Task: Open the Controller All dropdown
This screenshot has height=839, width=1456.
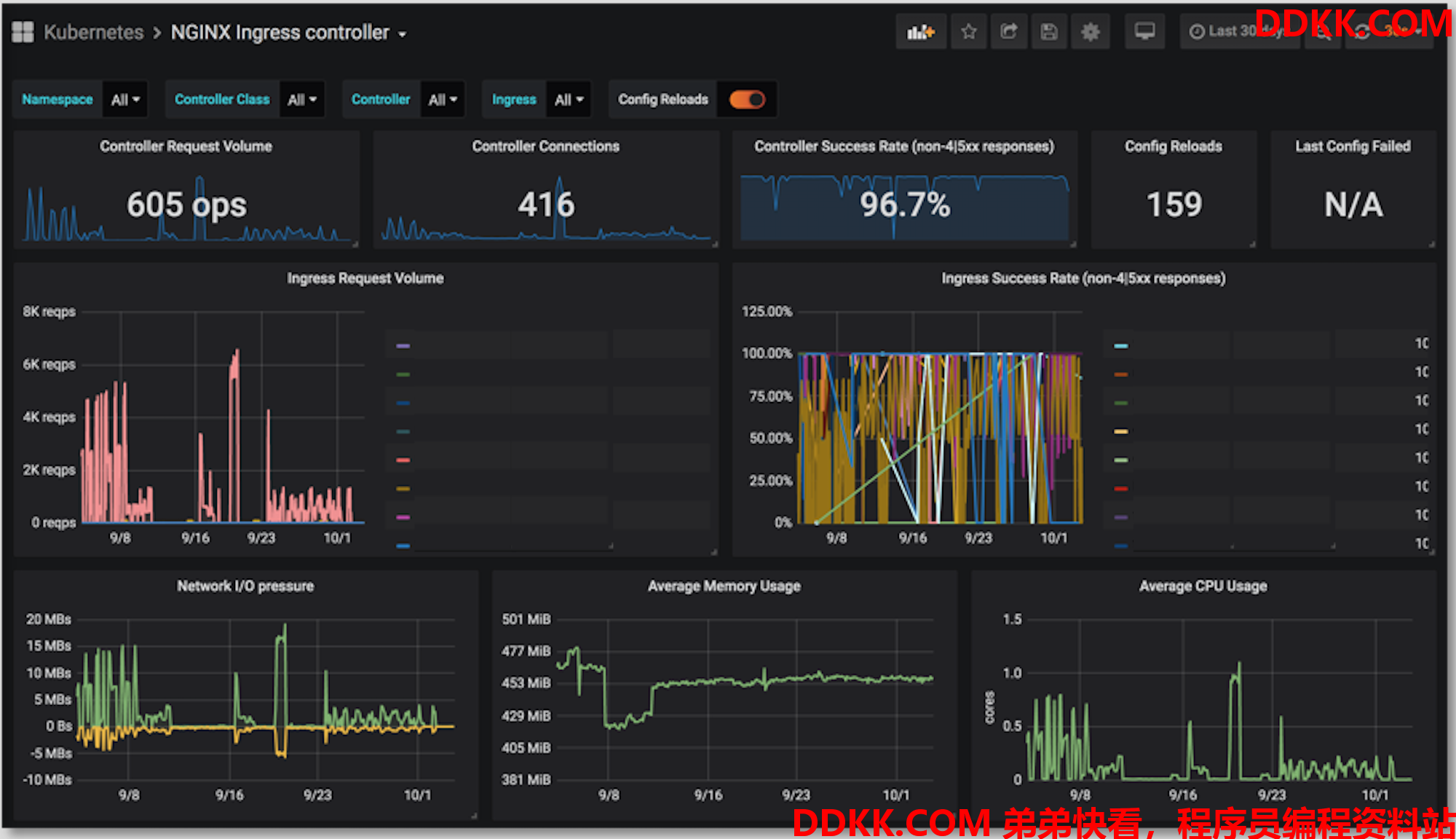Action: 443,100
